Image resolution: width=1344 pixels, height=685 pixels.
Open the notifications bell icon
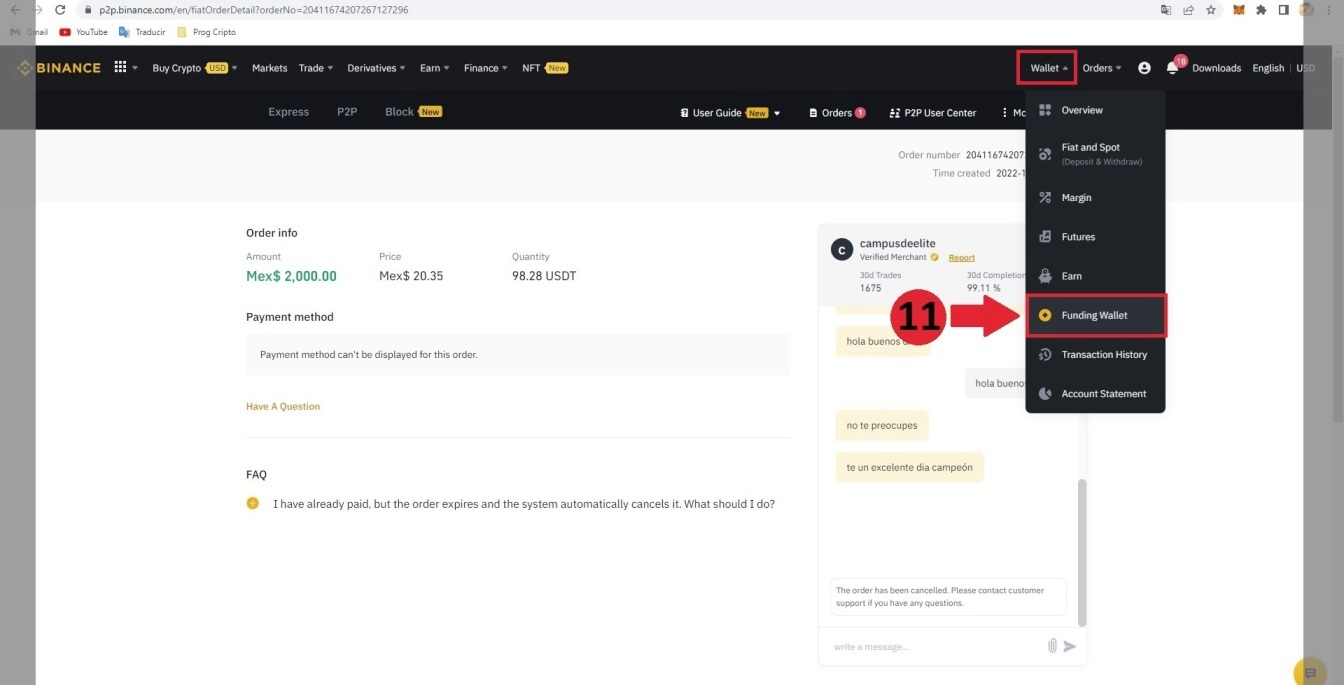(x=1172, y=68)
